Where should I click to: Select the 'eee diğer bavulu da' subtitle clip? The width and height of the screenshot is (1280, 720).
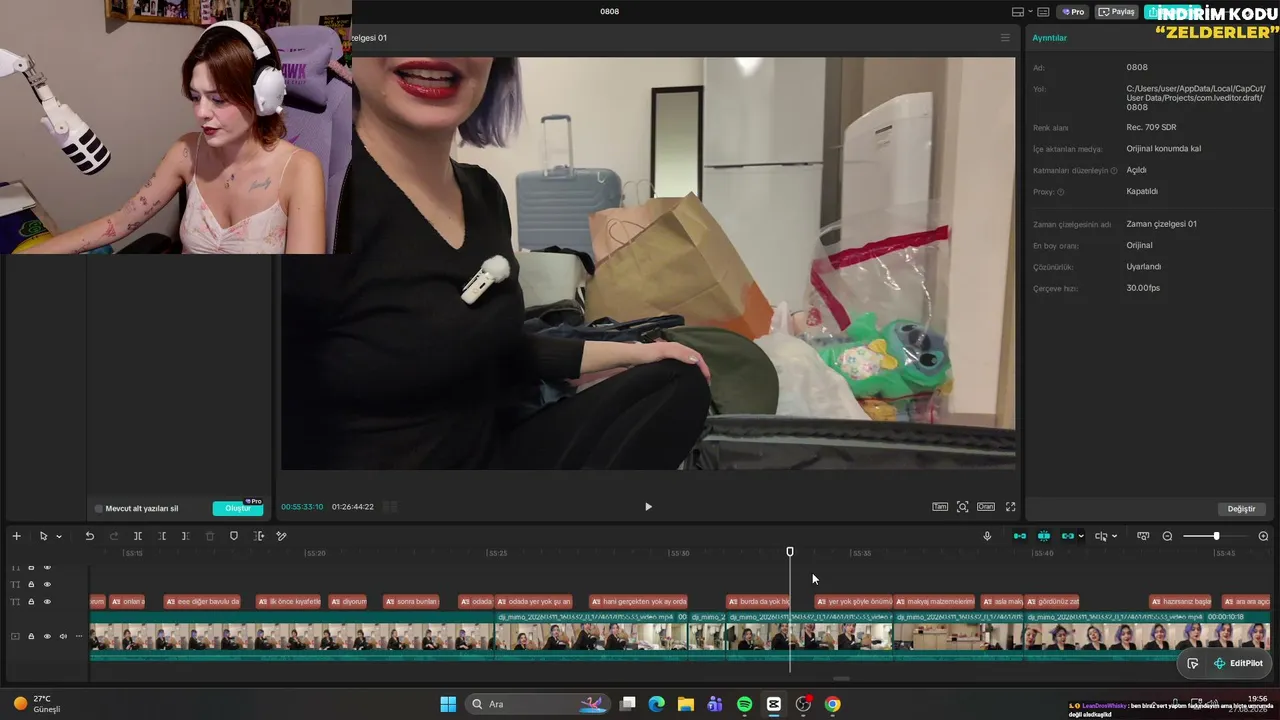202,601
